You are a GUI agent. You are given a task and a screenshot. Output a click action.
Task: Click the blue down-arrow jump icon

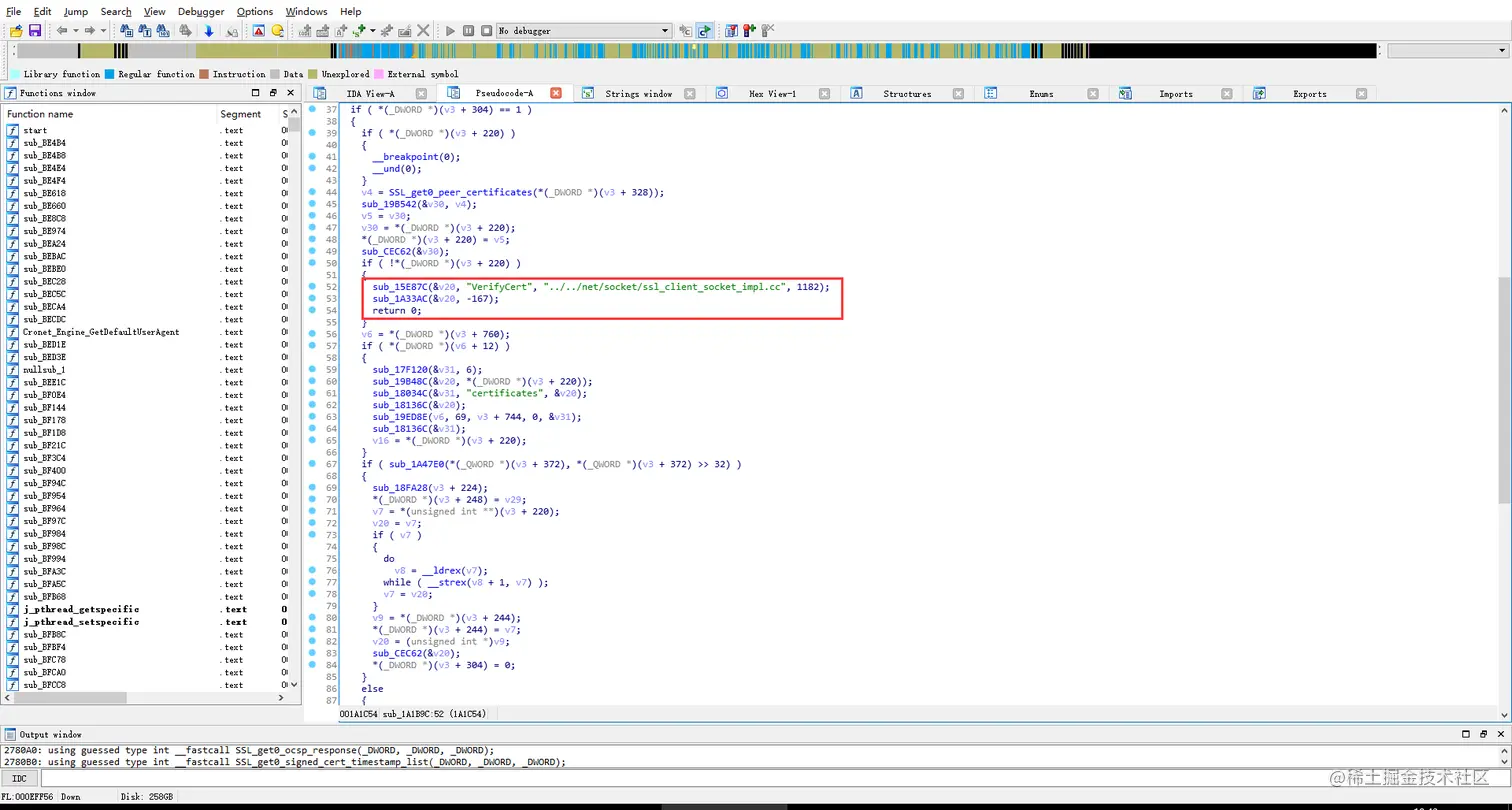click(208, 31)
